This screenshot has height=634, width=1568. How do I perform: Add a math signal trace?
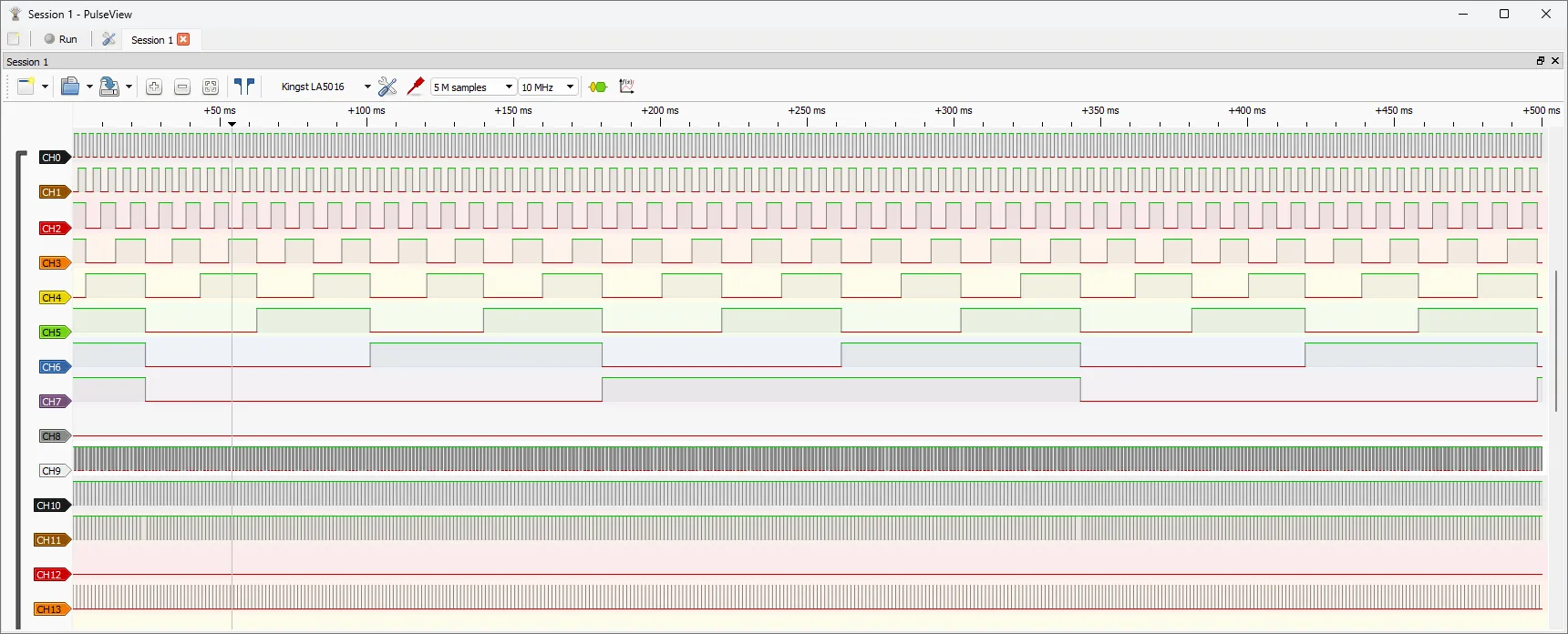point(626,87)
